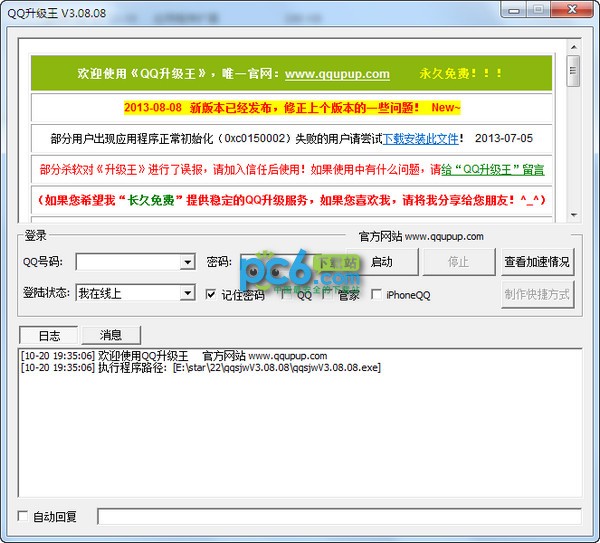The width and height of the screenshot is (600, 543).
Task: Toggle the 管家 checkbox
Action: click(x=328, y=295)
